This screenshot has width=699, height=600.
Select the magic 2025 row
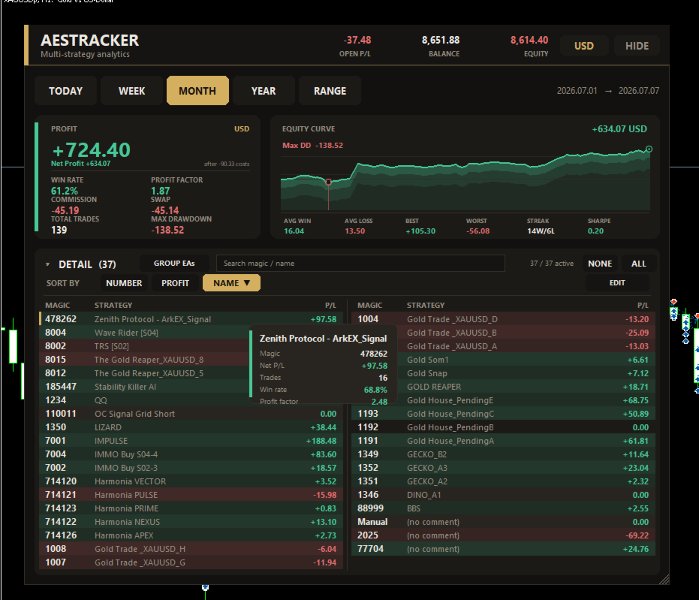click(504, 535)
